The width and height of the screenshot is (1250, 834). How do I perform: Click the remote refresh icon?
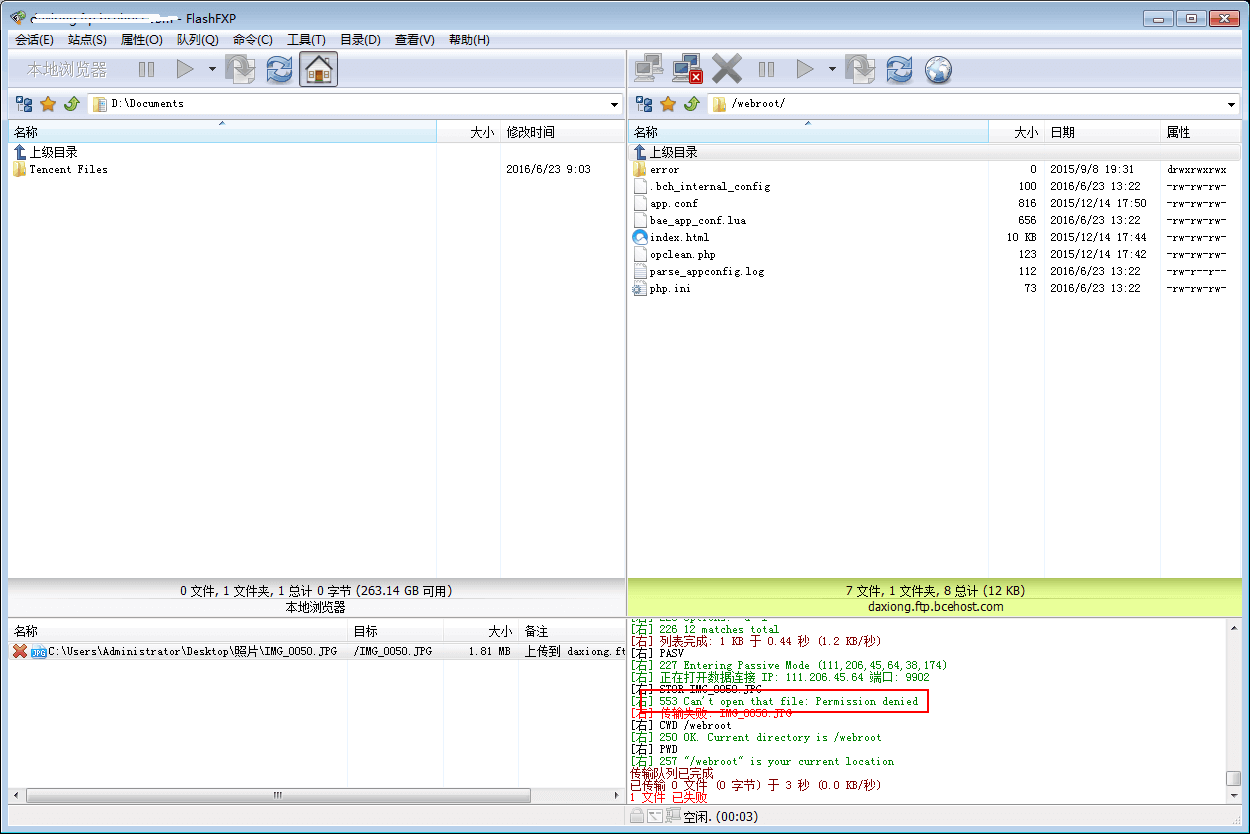point(898,68)
